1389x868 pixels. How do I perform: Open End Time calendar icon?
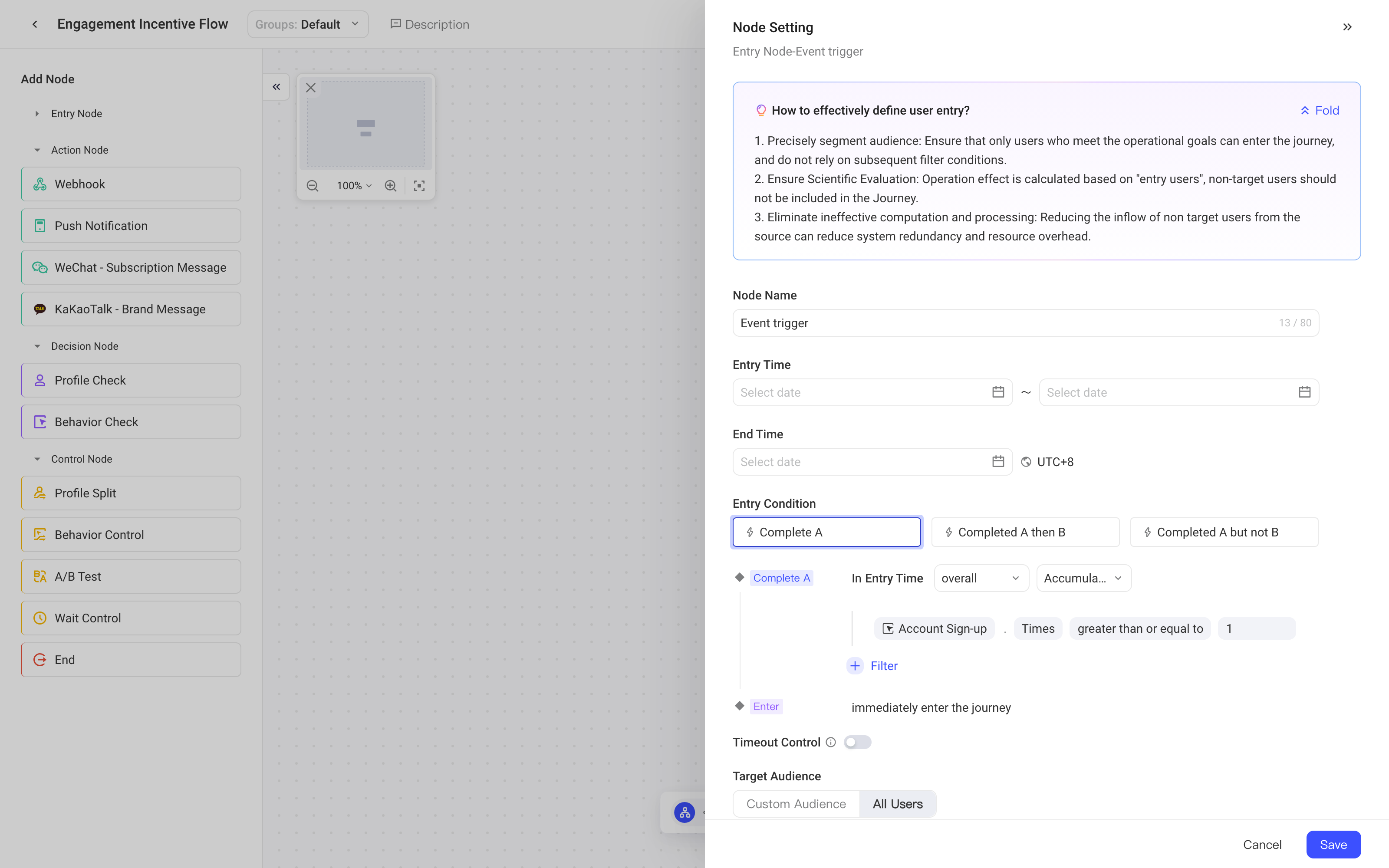click(998, 461)
